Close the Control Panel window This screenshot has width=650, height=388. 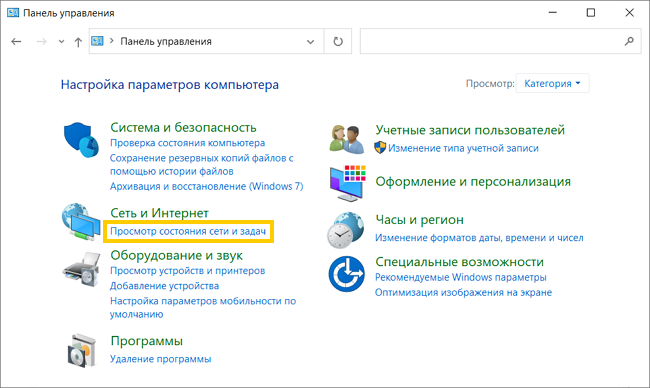coord(629,13)
